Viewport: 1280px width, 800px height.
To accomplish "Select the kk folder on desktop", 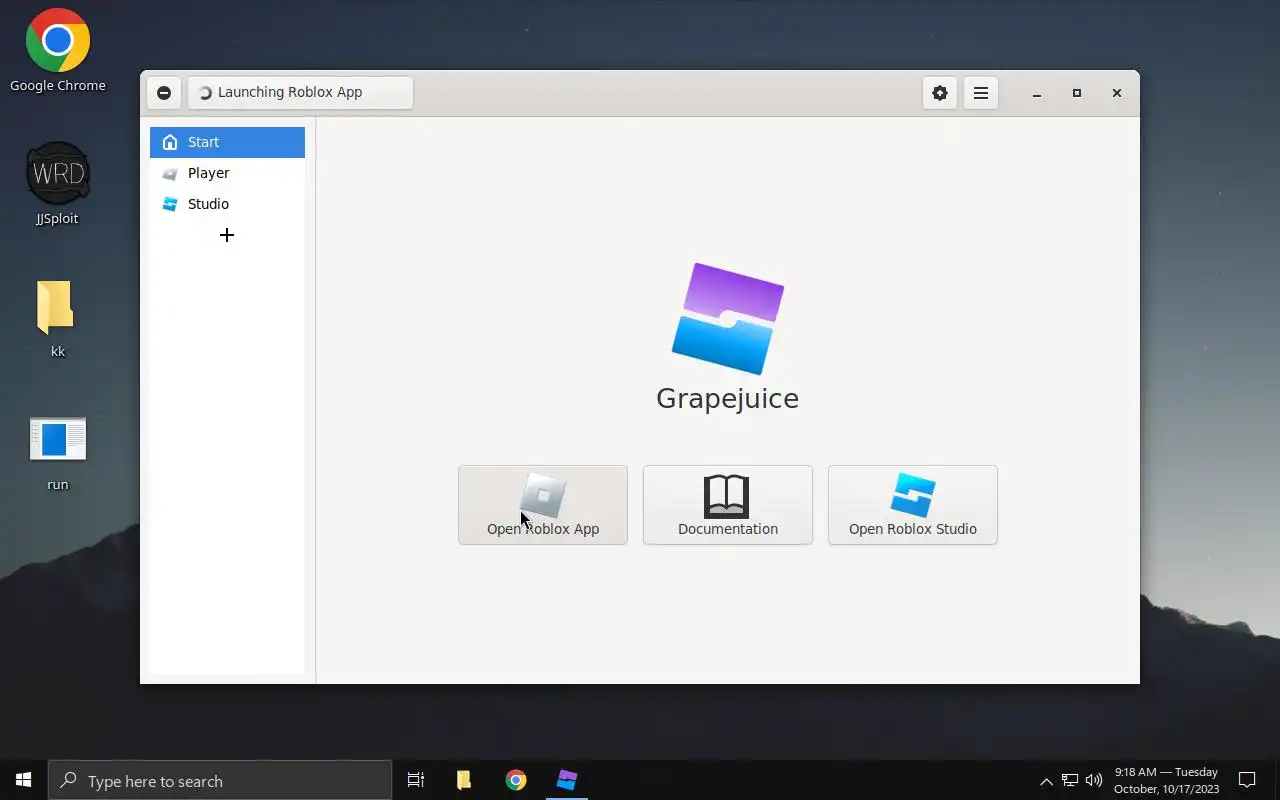I will 58,318.
